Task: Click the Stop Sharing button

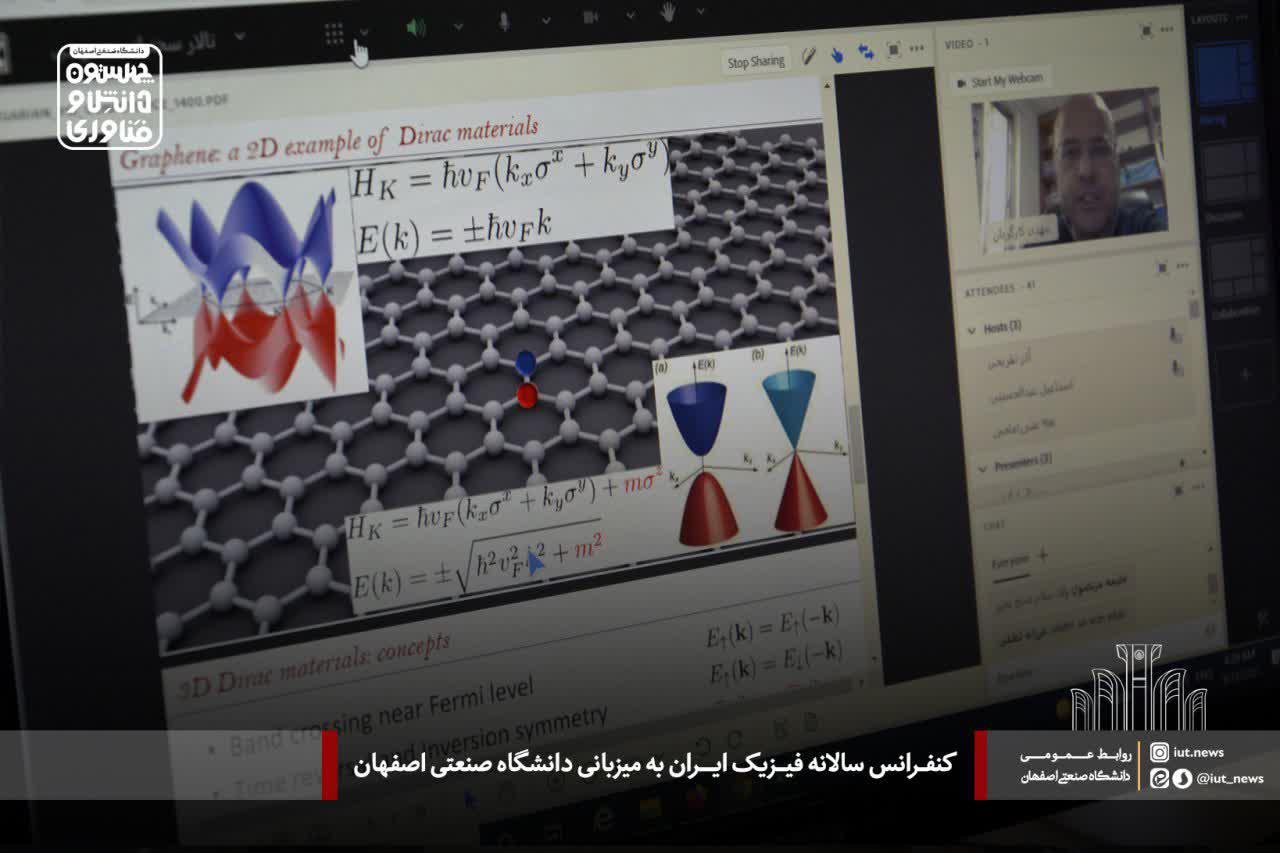Action: tap(755, 61)
